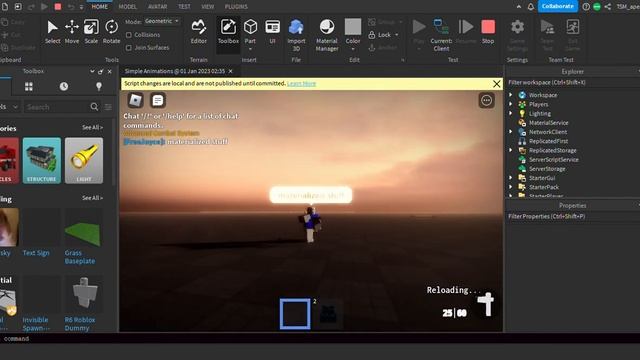Click the Current: Client view switch
Screen dimensions: 640x360
(x=441, y=35)
